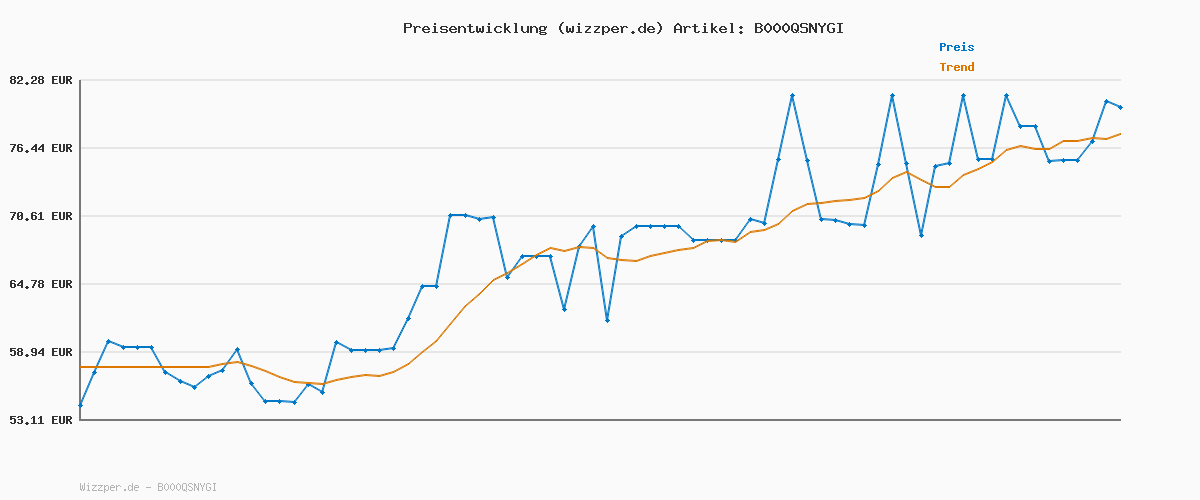Select the last data point of blue price line

(1120, 107)
